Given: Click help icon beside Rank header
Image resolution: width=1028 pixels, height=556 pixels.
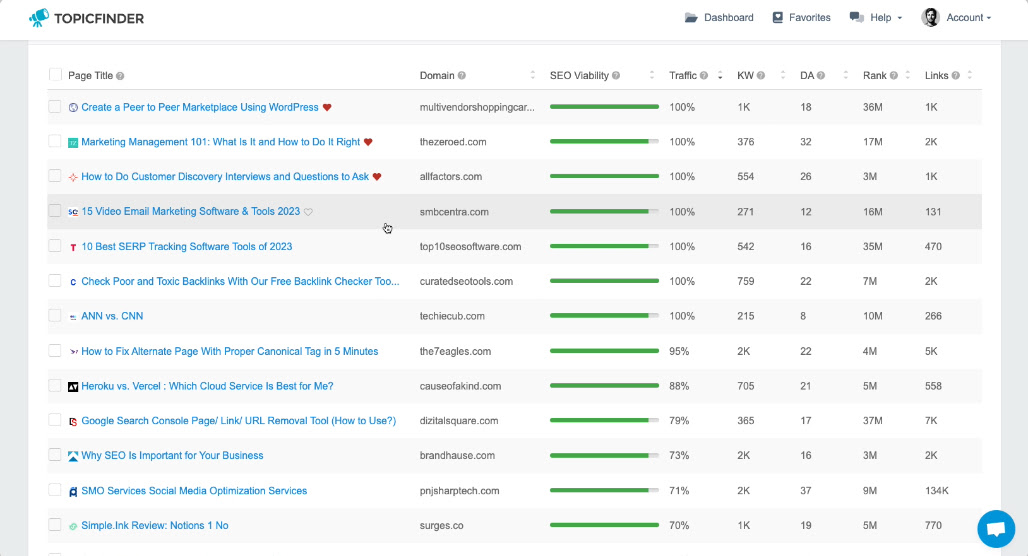Looking at the screenshot, I should [893, 75].
